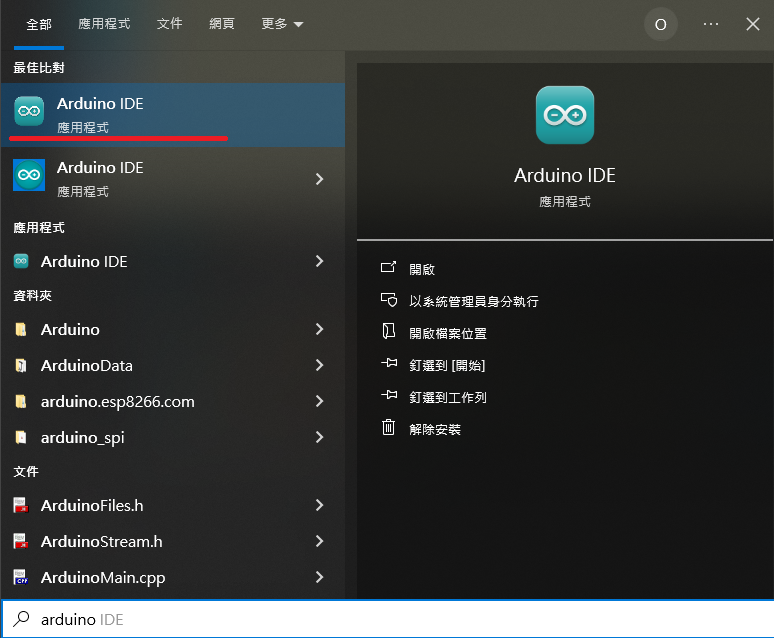Click the pin icon beside 釘選到工作列

point(389,395)
